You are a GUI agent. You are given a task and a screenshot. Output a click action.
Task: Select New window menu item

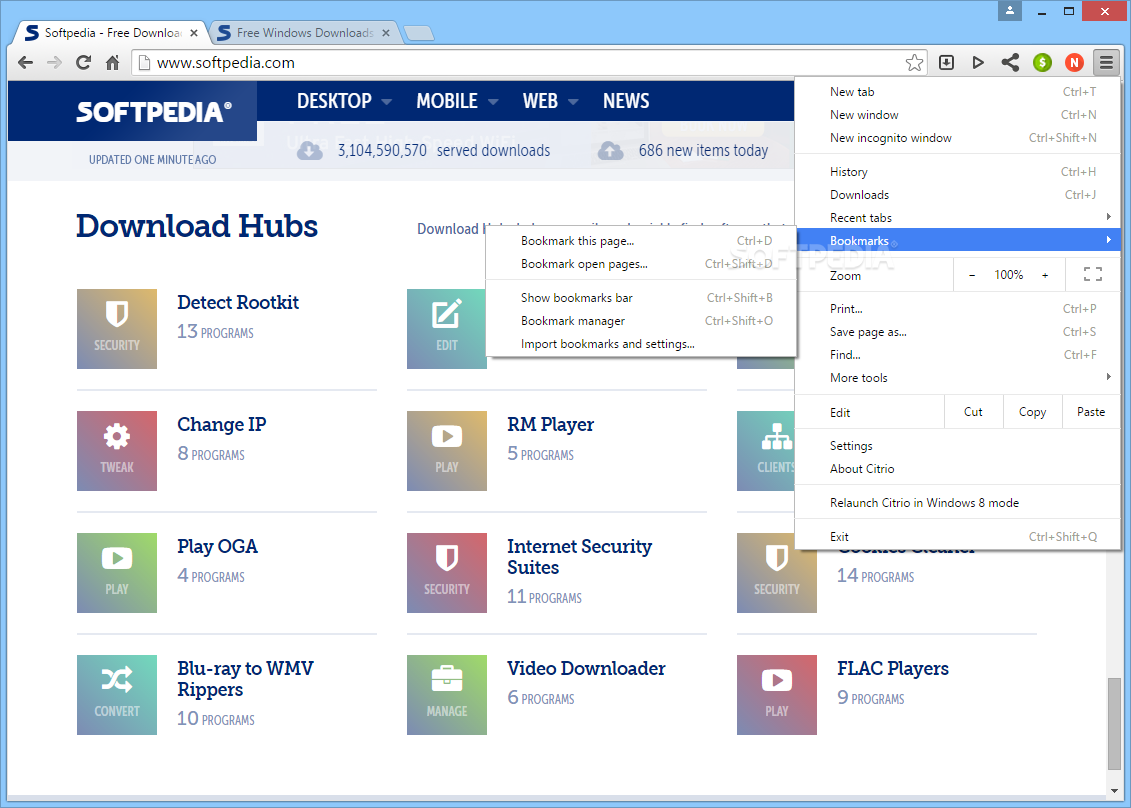click(x=958, y=115)
